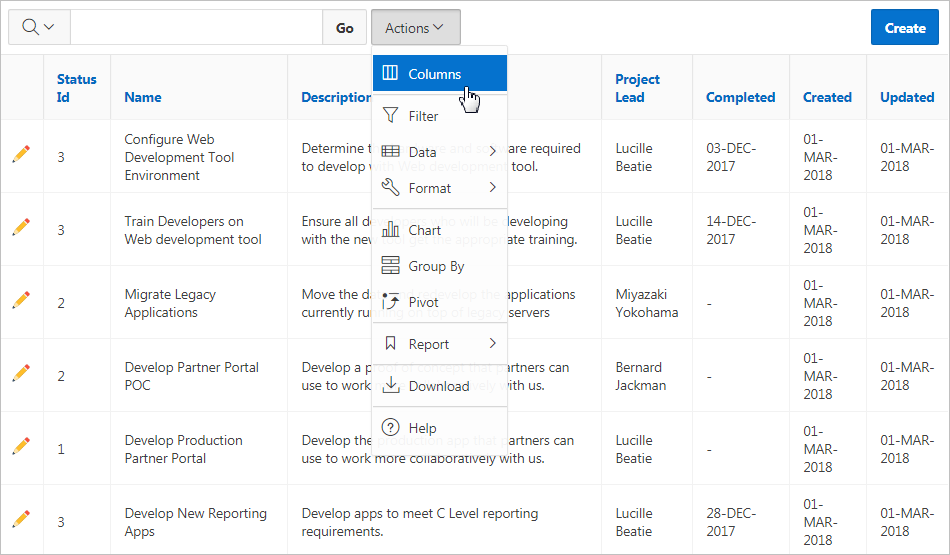This screenshot has width=950, height=555.
Task: Click the blue Create button
Action: pyautogui.click(x=904, y=28)
